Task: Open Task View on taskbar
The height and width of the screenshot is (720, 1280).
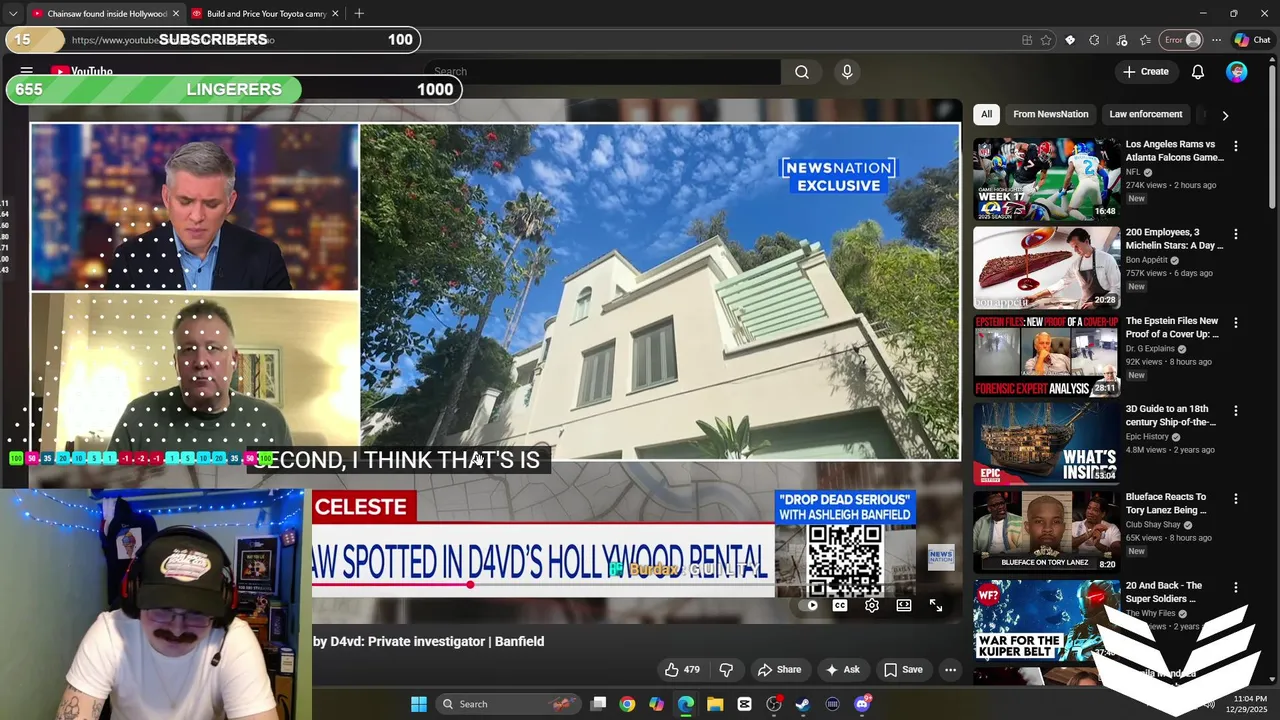Action: point(598,704)
